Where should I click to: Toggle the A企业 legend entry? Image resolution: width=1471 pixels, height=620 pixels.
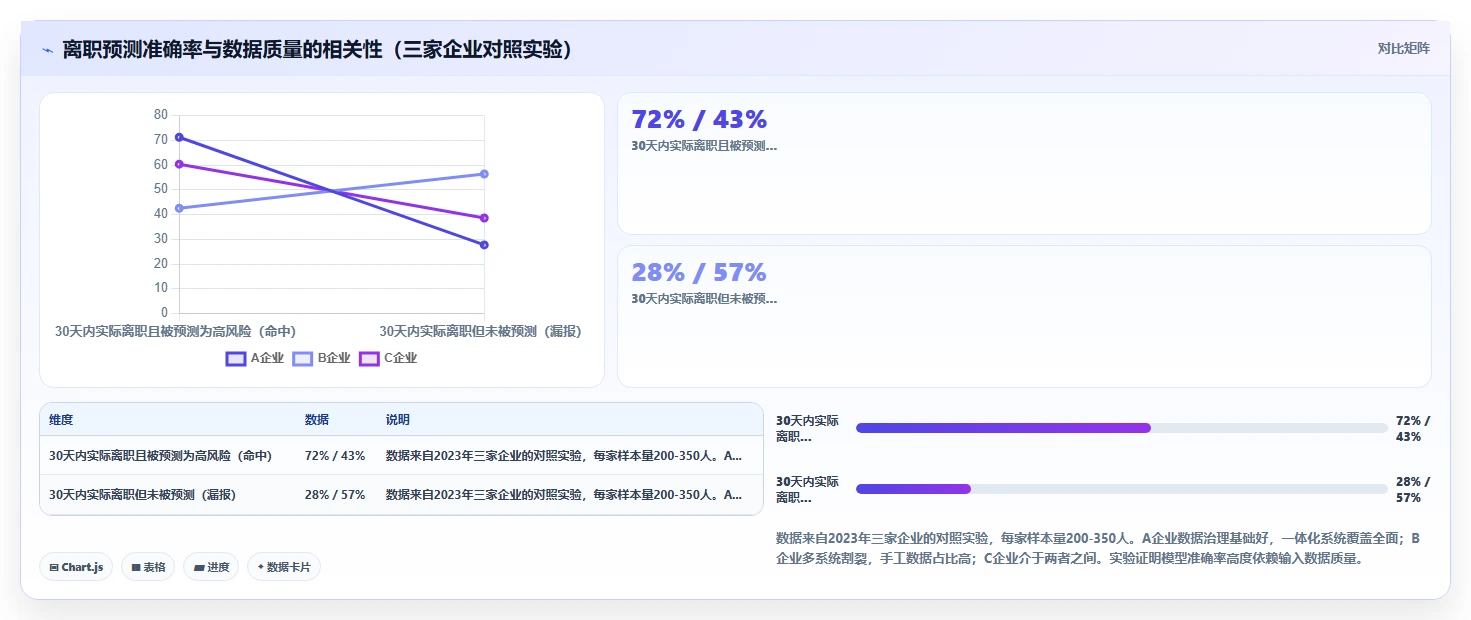(x=255, y=358)
